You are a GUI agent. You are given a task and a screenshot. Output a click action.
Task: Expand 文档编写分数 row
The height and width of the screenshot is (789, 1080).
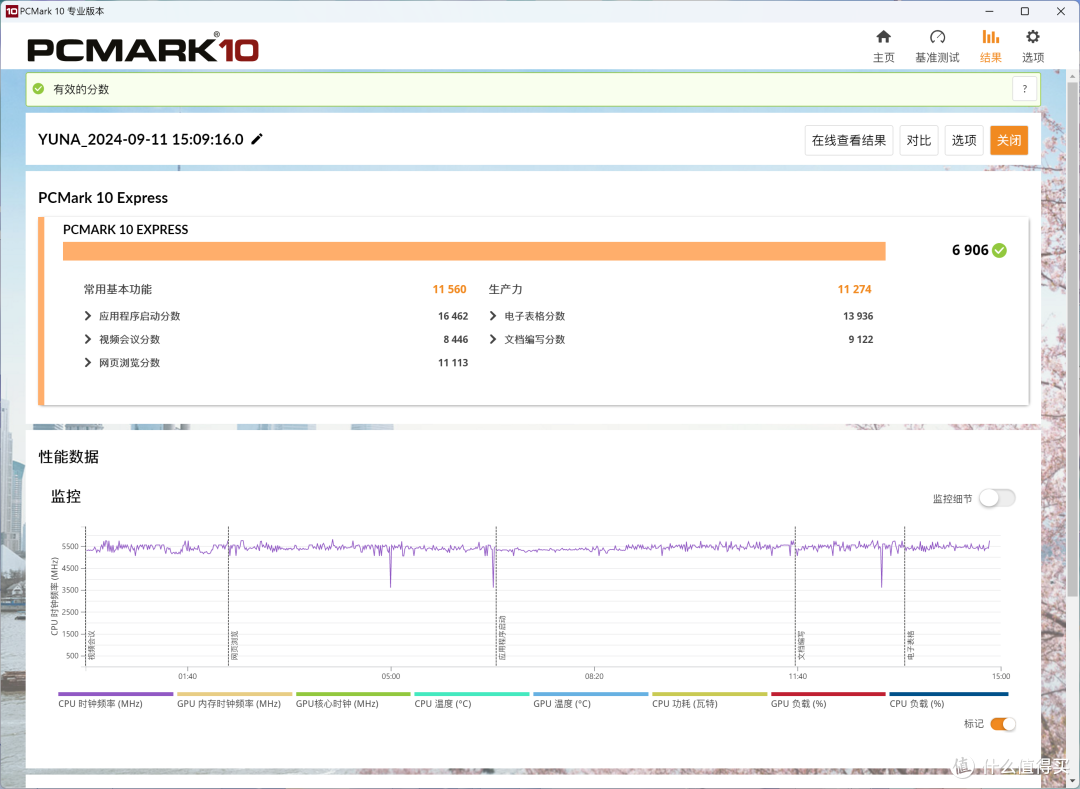(x=492, y=339)
